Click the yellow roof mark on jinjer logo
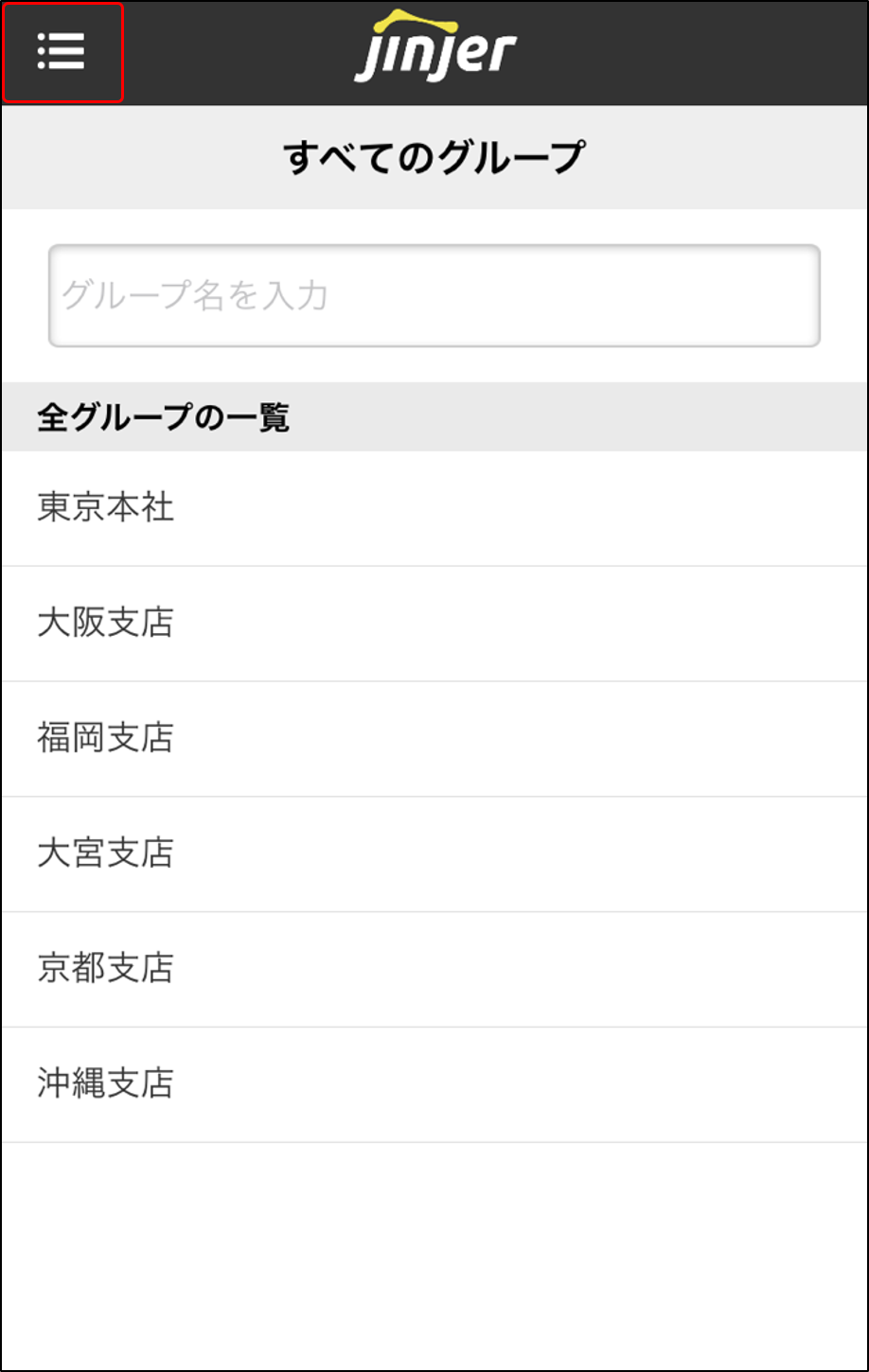869x1372 pixels. [416, 21]
